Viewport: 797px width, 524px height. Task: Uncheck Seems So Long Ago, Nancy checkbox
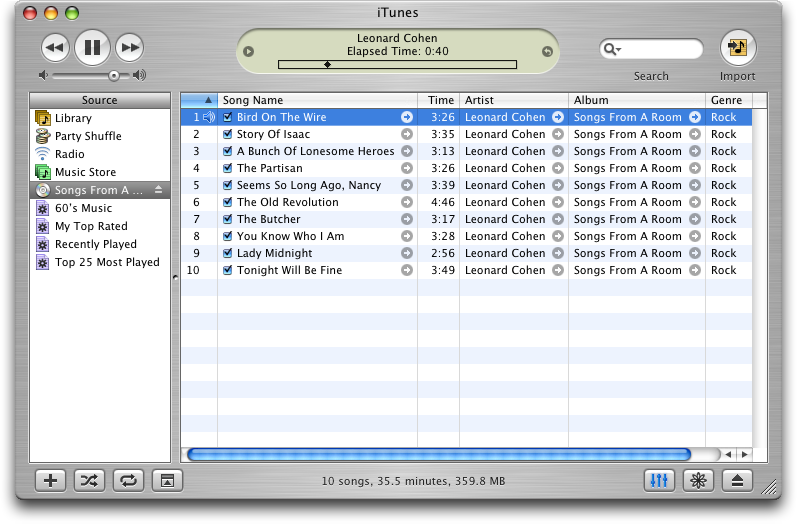(228, 185)
